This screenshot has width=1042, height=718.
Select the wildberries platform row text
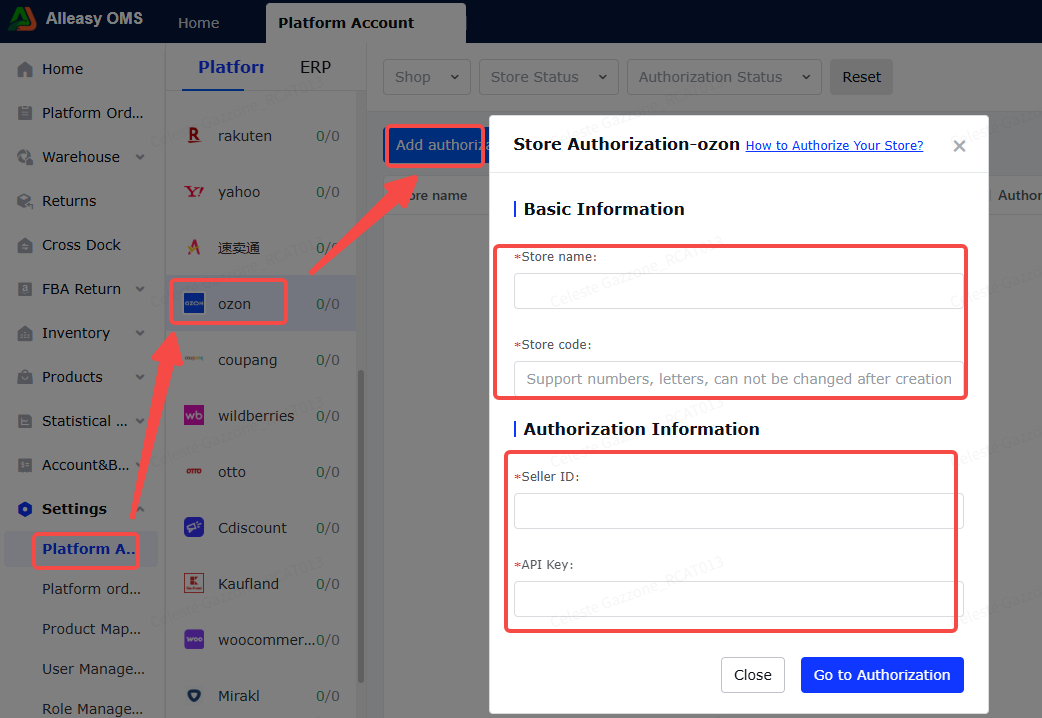coord(256,416)
